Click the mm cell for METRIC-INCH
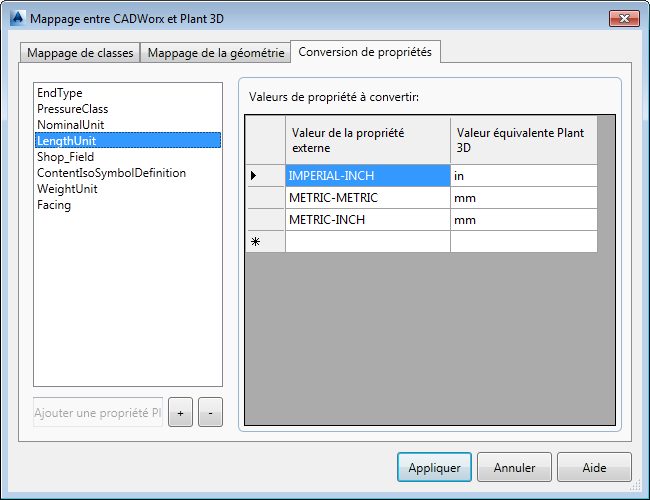This screenshot has height=500, width=650. tap(524, 219)
